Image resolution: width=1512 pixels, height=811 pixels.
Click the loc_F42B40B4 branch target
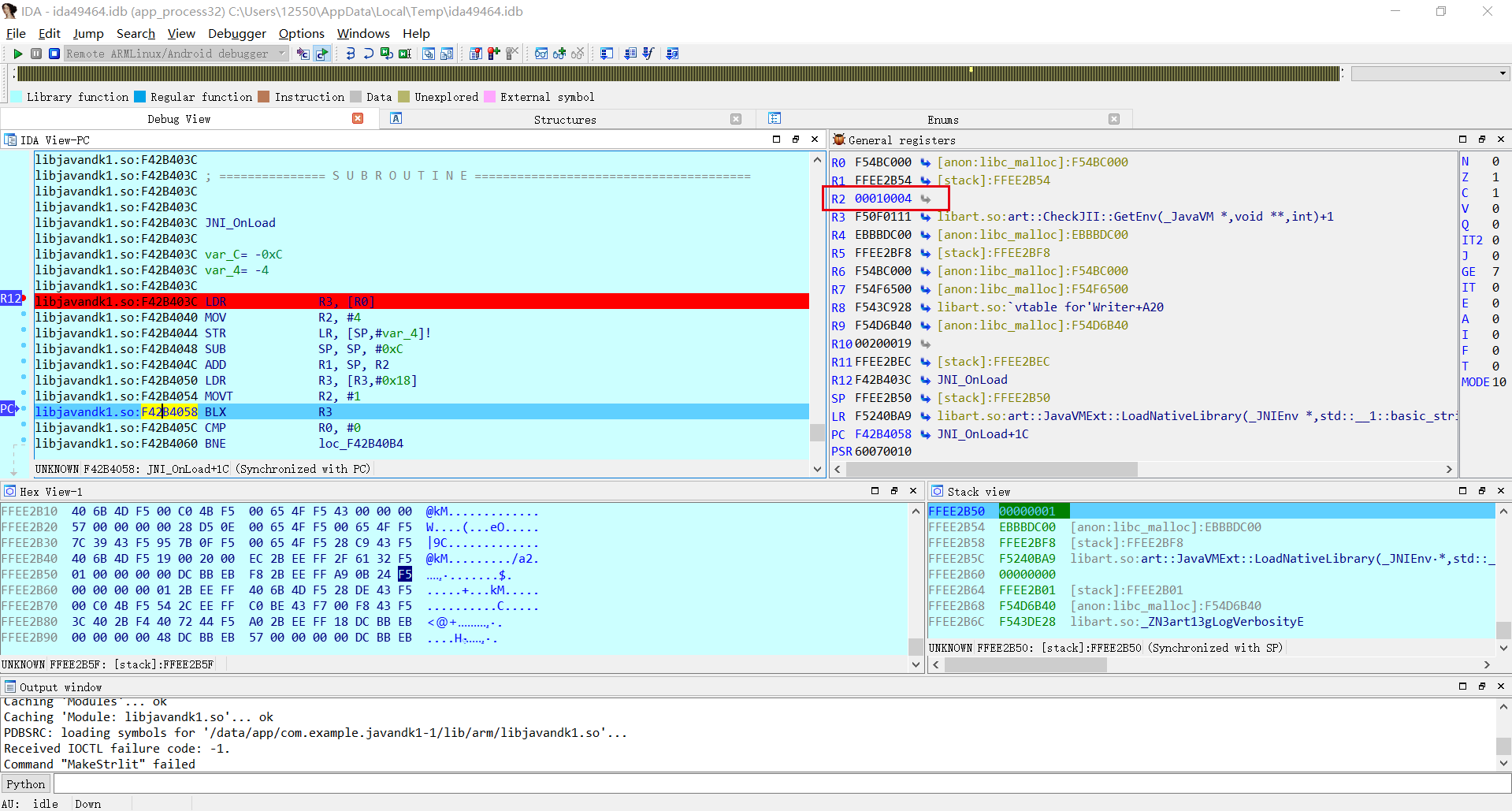[x=361, y=444]
